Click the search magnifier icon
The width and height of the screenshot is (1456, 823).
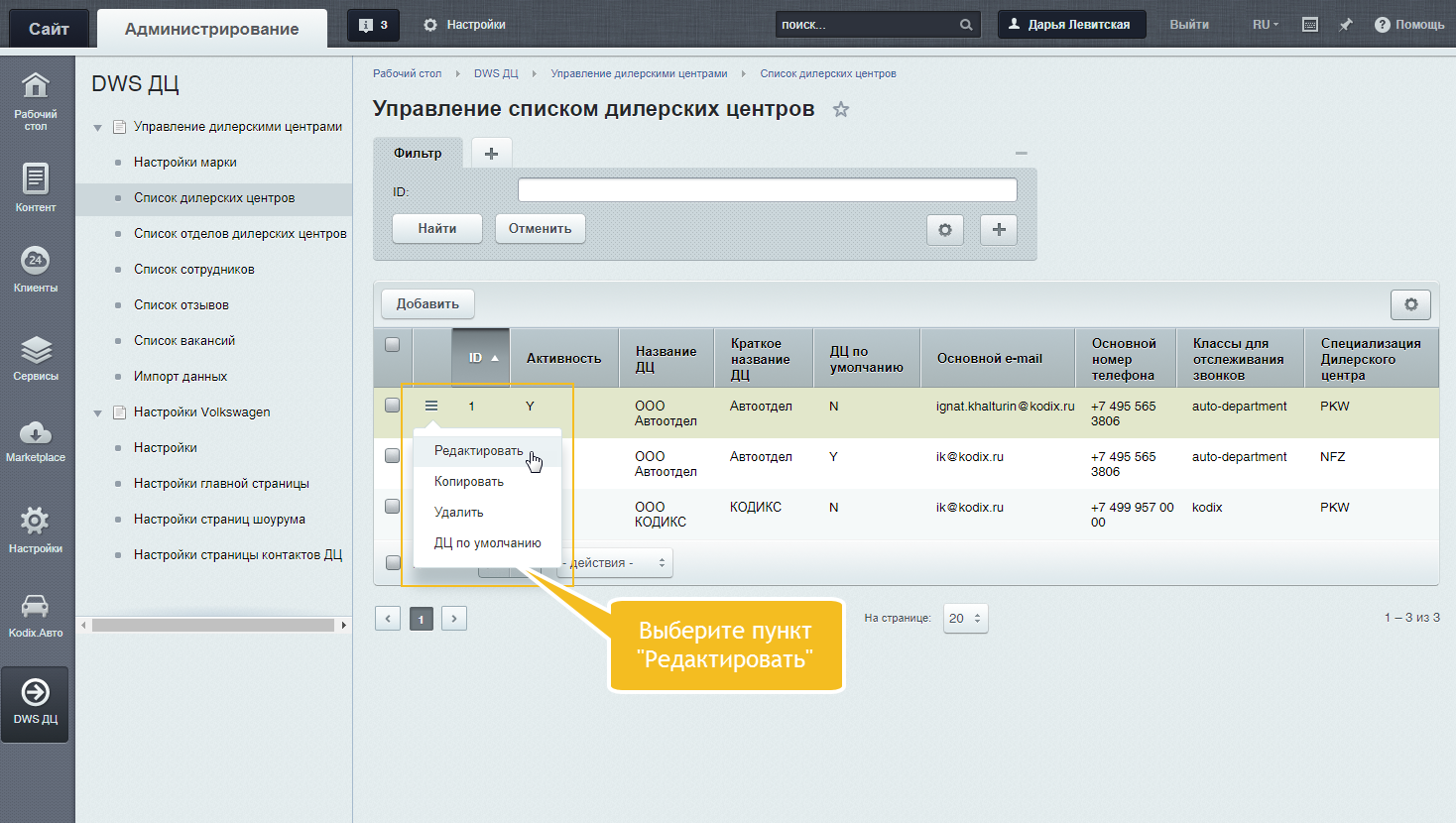tap(966, 25)
